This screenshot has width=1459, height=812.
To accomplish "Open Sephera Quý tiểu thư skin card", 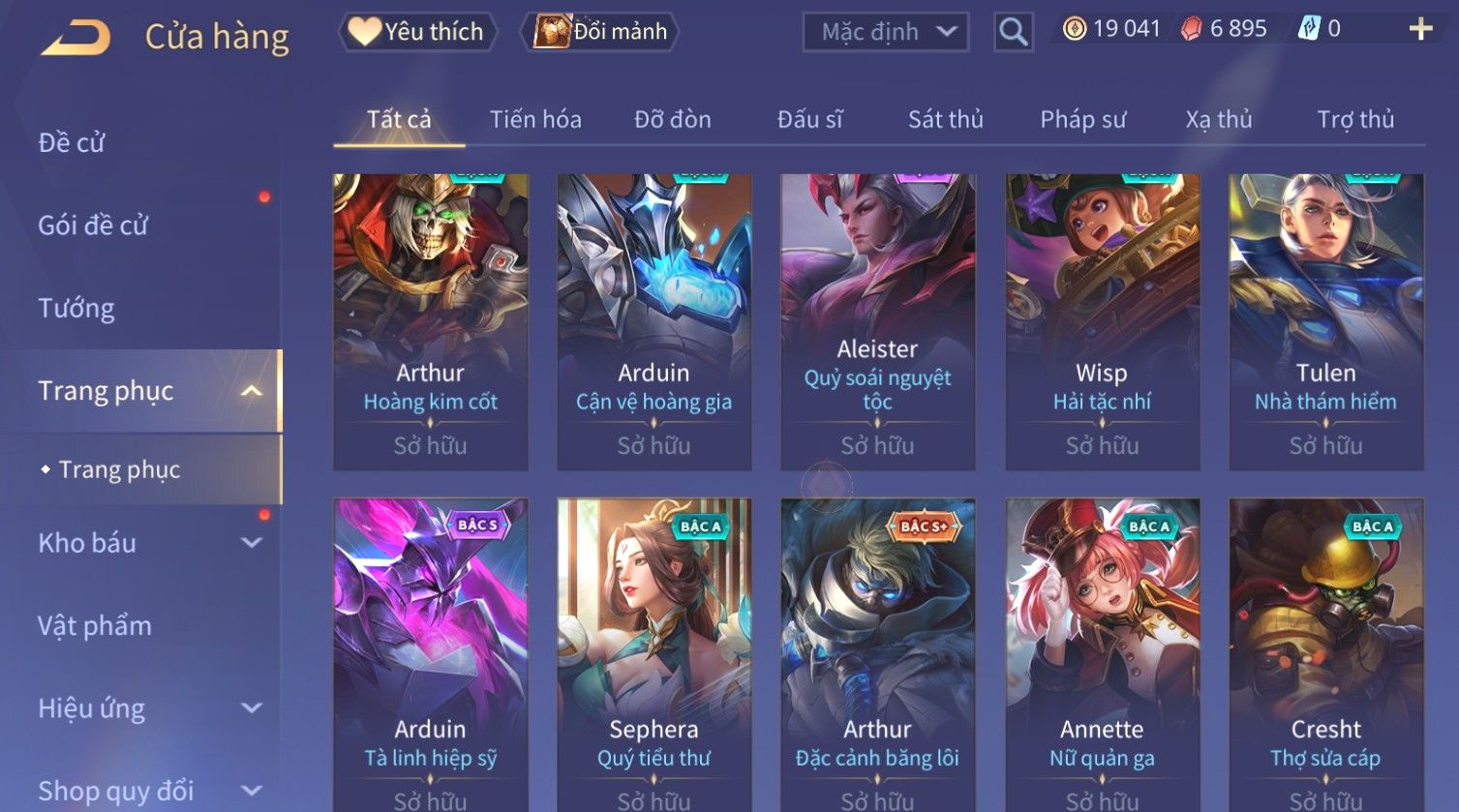I will click(654, 655).
